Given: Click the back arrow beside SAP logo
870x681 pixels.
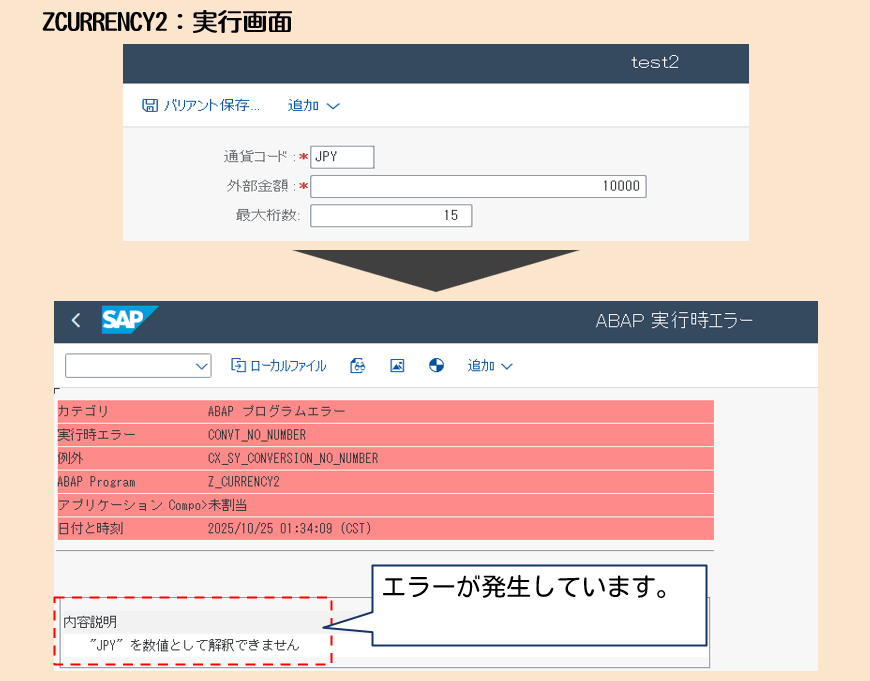Looking at the screenshot, I should [x=76, y=321].
